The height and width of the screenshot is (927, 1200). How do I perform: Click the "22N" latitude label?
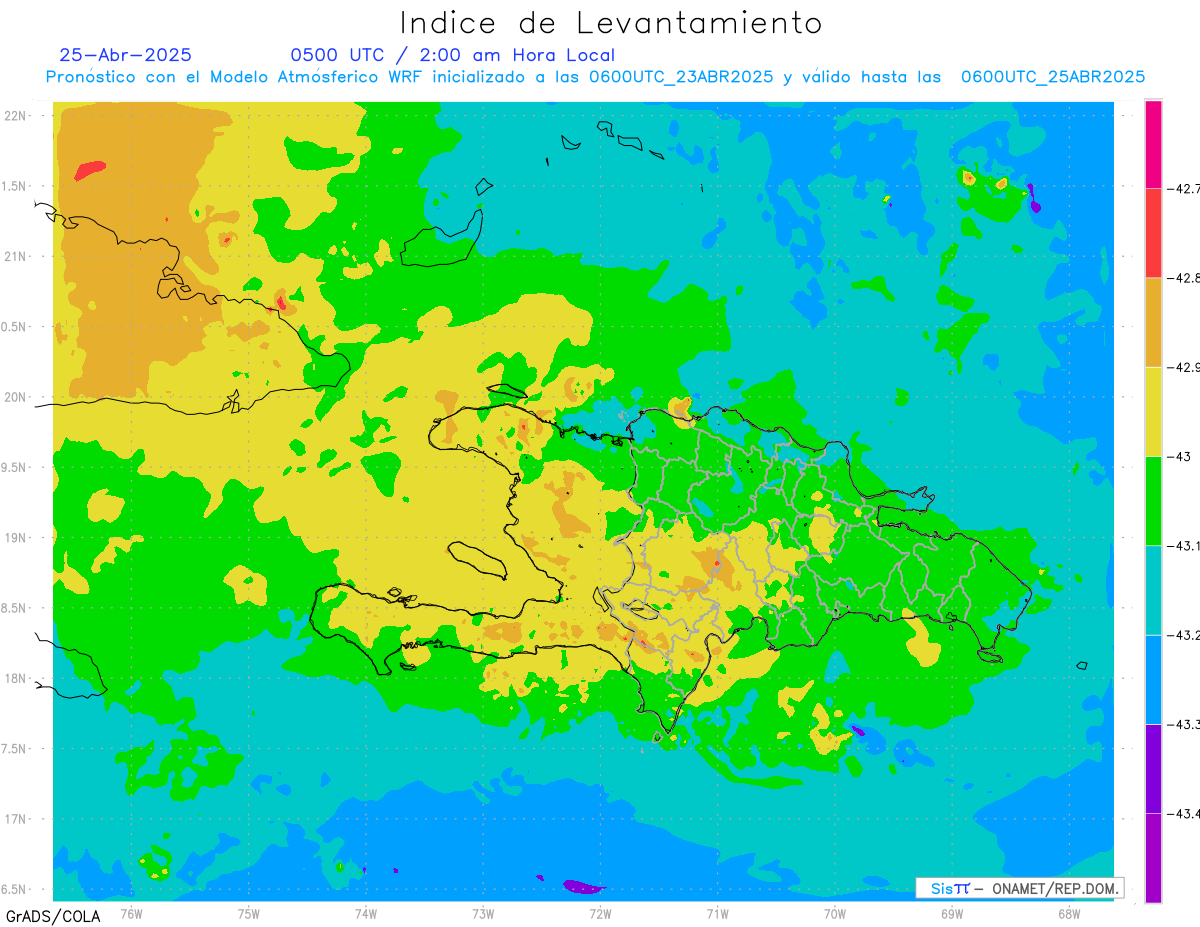coord(16,115)
